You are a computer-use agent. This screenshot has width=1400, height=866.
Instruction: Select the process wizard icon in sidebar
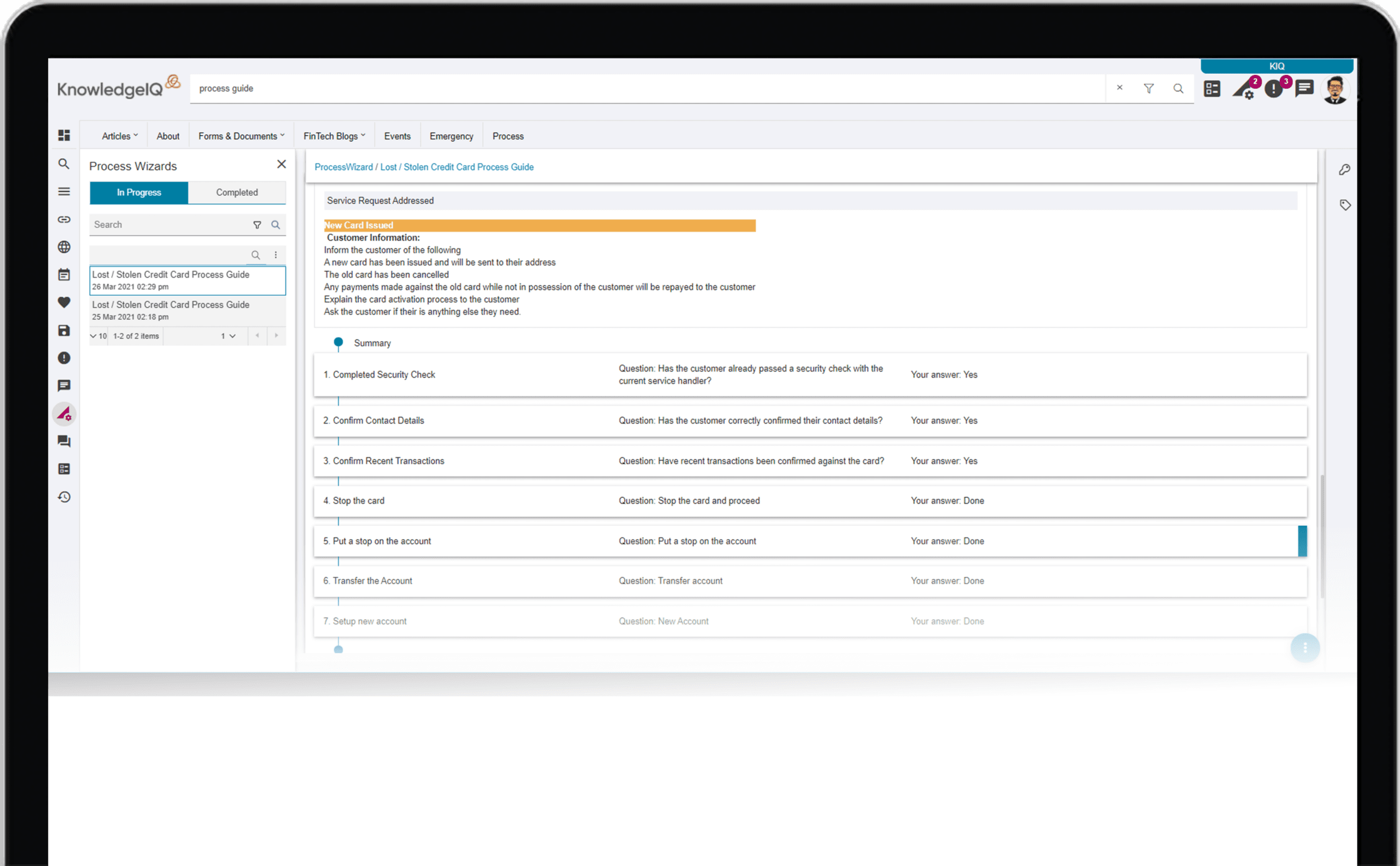point(64,414)
